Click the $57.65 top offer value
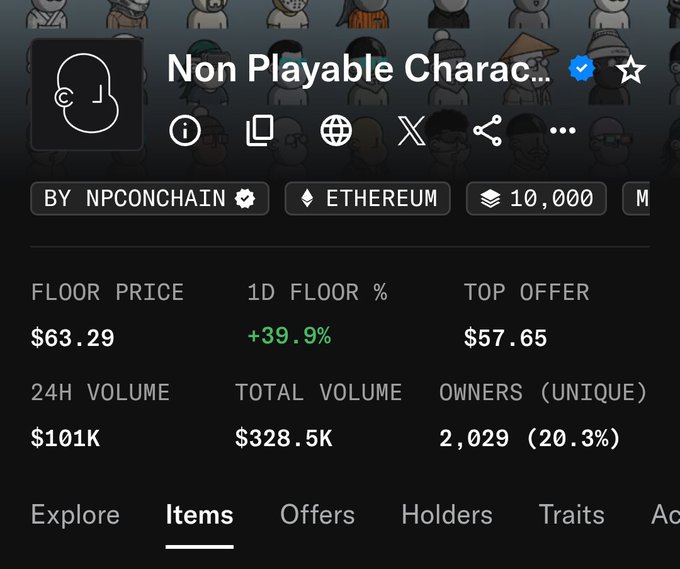This screenshot has width=680, height=569. (505, 338)
